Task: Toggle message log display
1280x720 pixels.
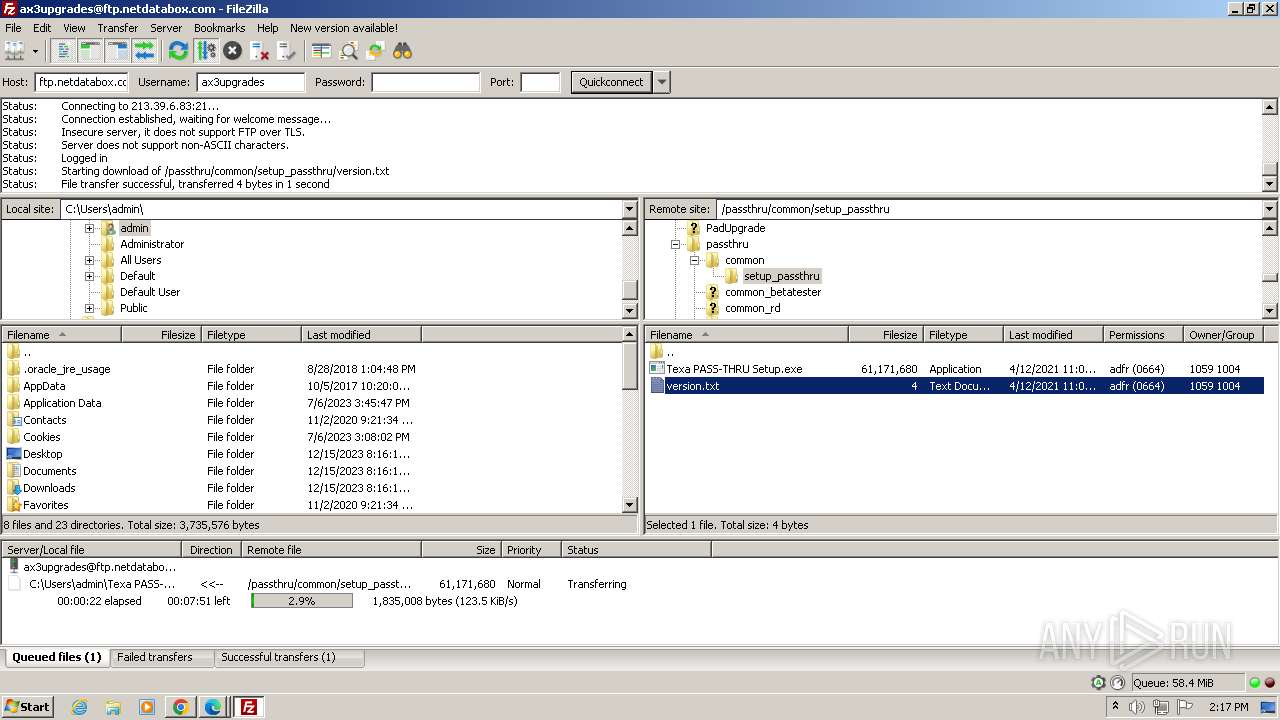Action: pos(64,50)
